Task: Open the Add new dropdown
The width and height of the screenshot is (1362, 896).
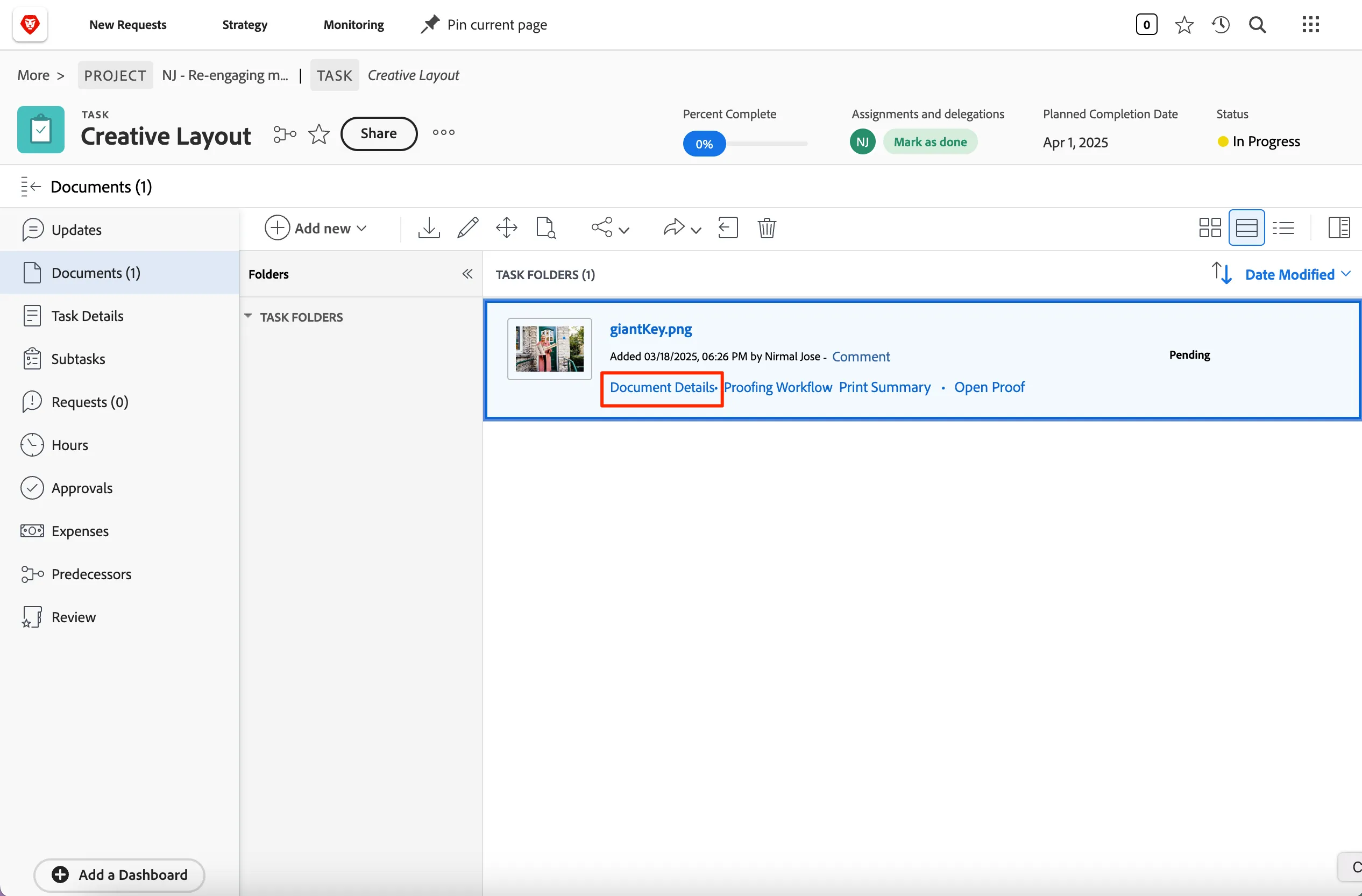Action: [316, 227]
